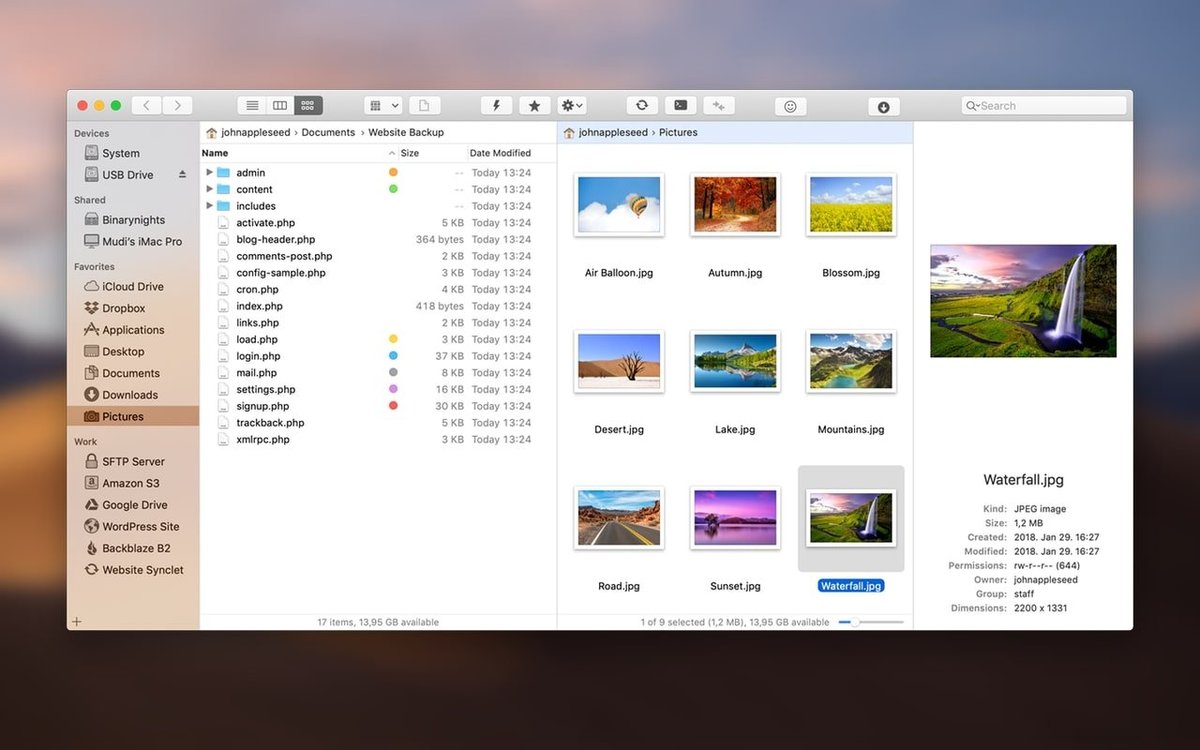
Task: Click the sync refresh toolbar icon
Action: pos(642,106)
